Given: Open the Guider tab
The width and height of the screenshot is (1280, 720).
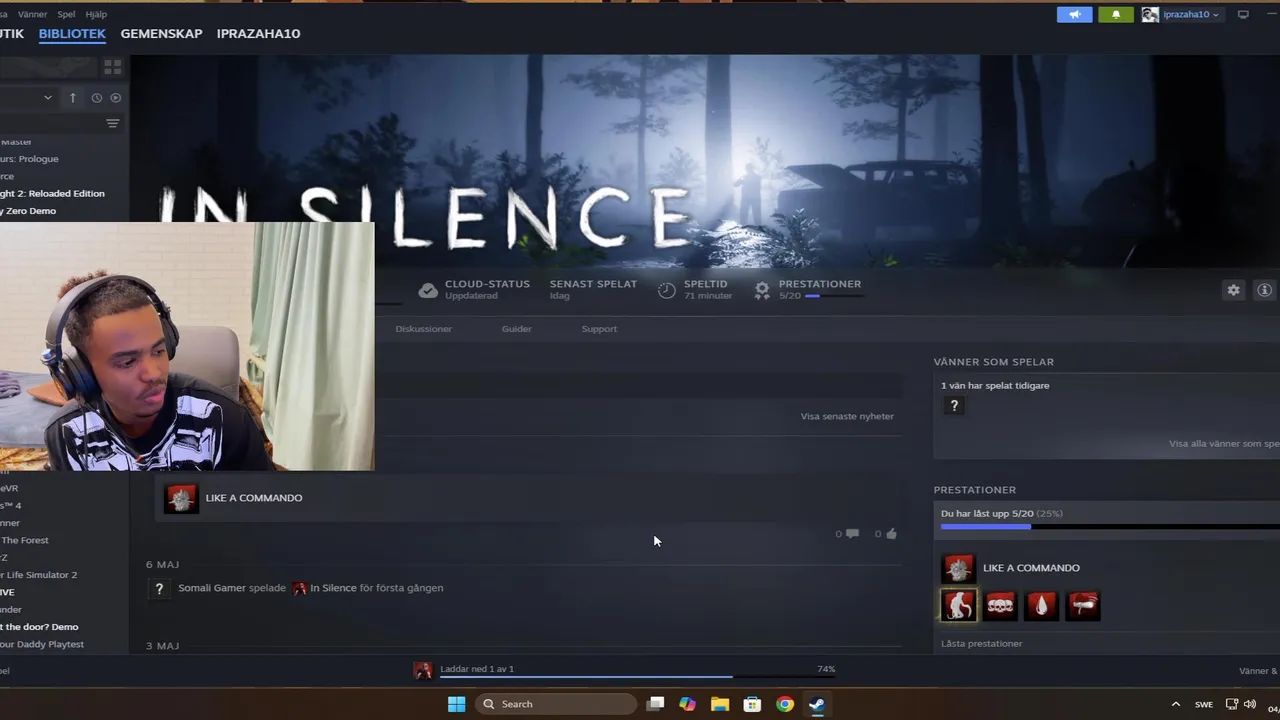Looking at the screenshot, I should 517,329.
